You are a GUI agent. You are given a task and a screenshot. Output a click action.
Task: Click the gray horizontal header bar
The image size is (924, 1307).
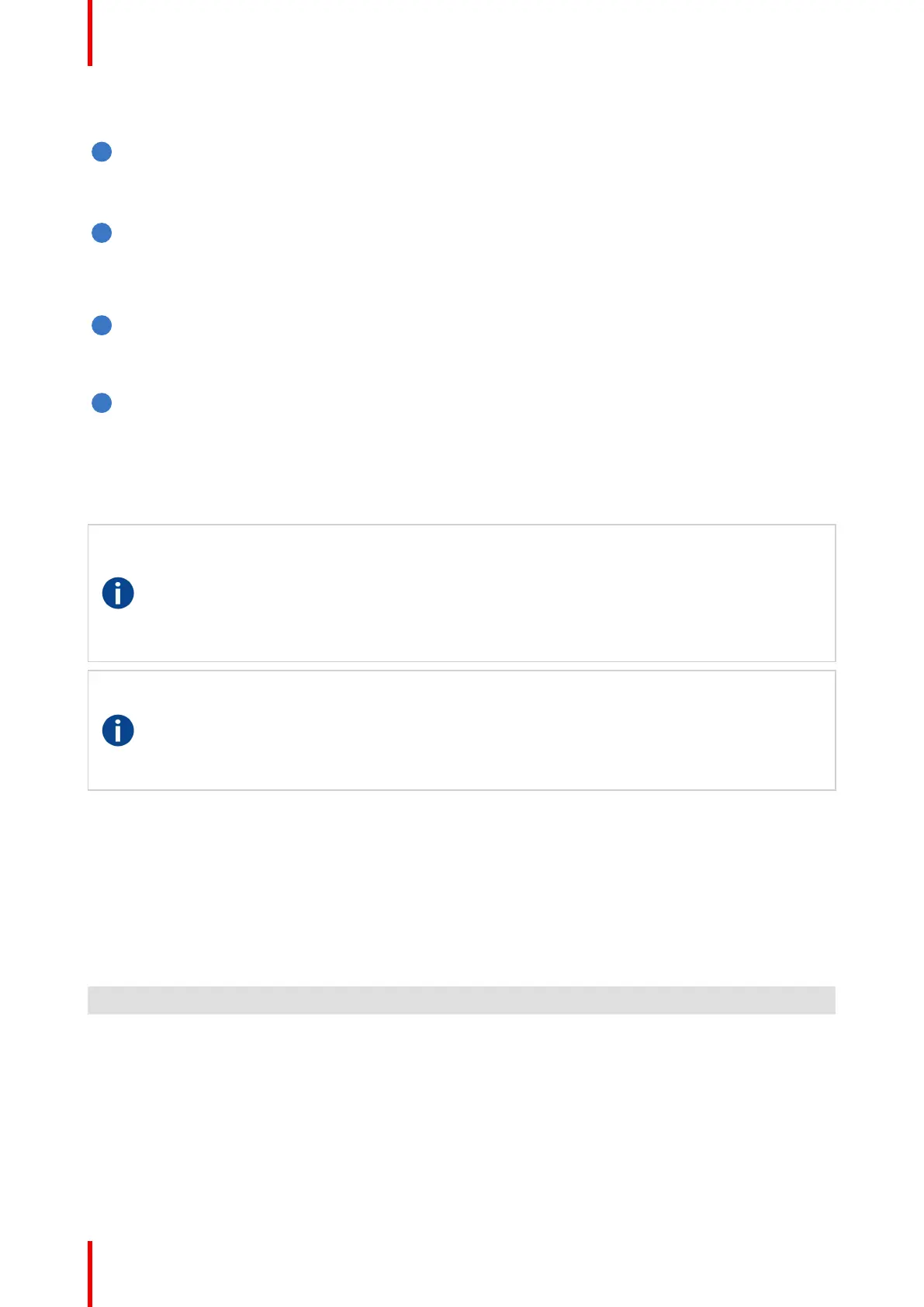pyautogui.click(x=462, y=1000)
